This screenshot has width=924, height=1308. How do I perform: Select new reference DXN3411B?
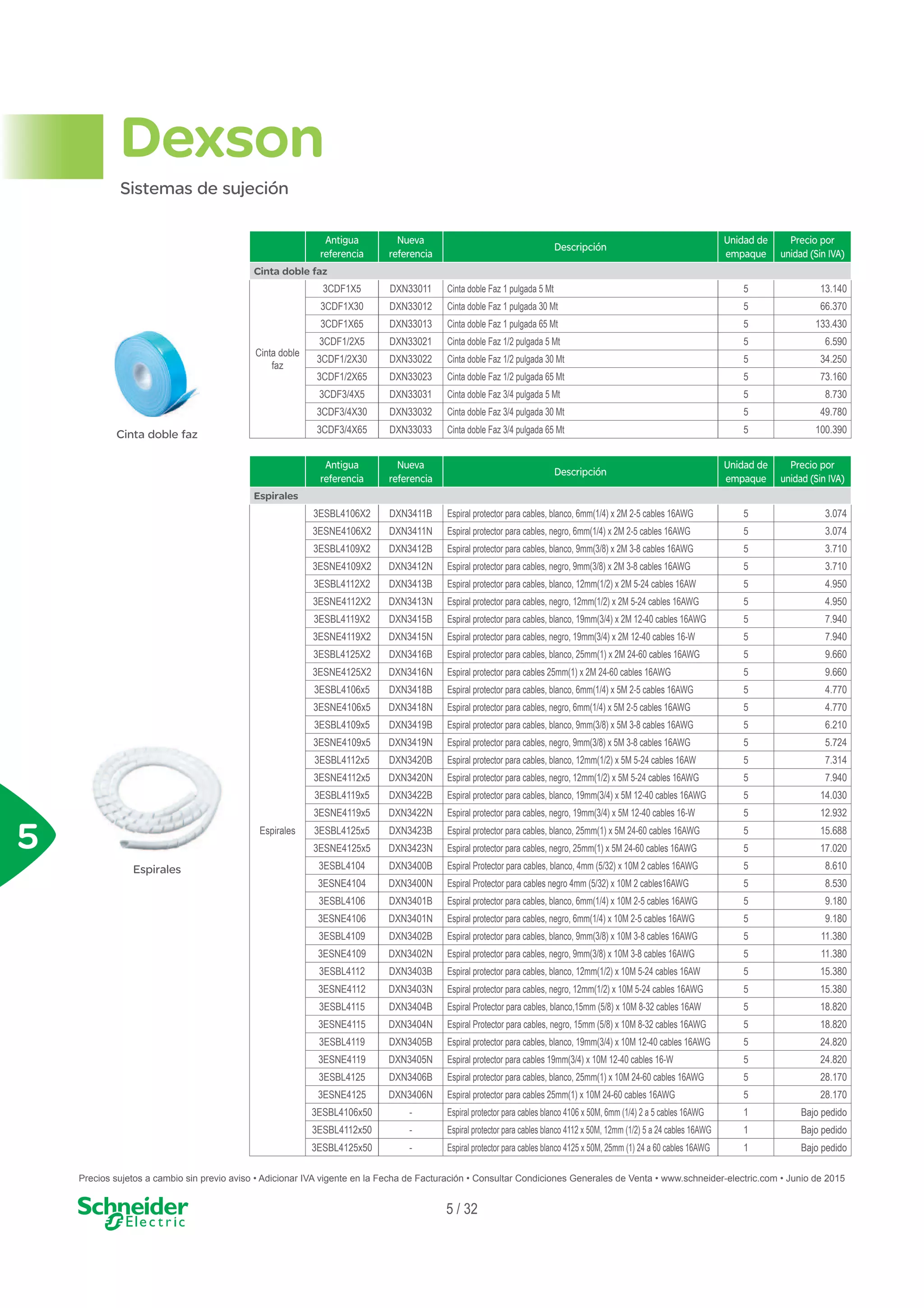pos(411,513)
